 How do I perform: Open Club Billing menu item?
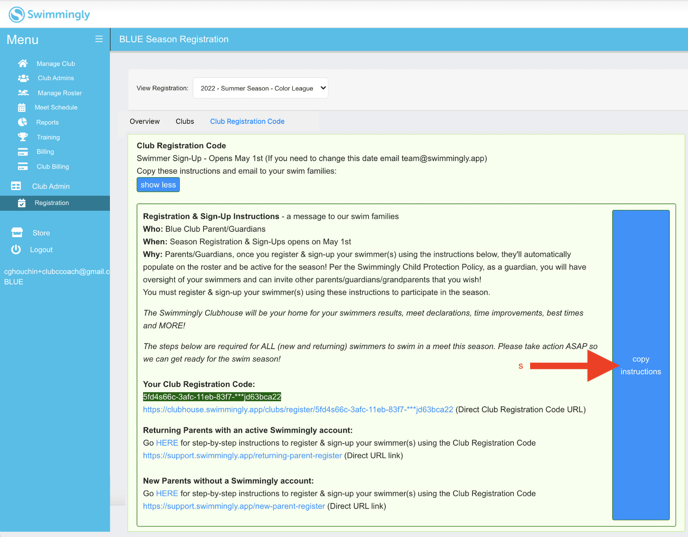53,167
